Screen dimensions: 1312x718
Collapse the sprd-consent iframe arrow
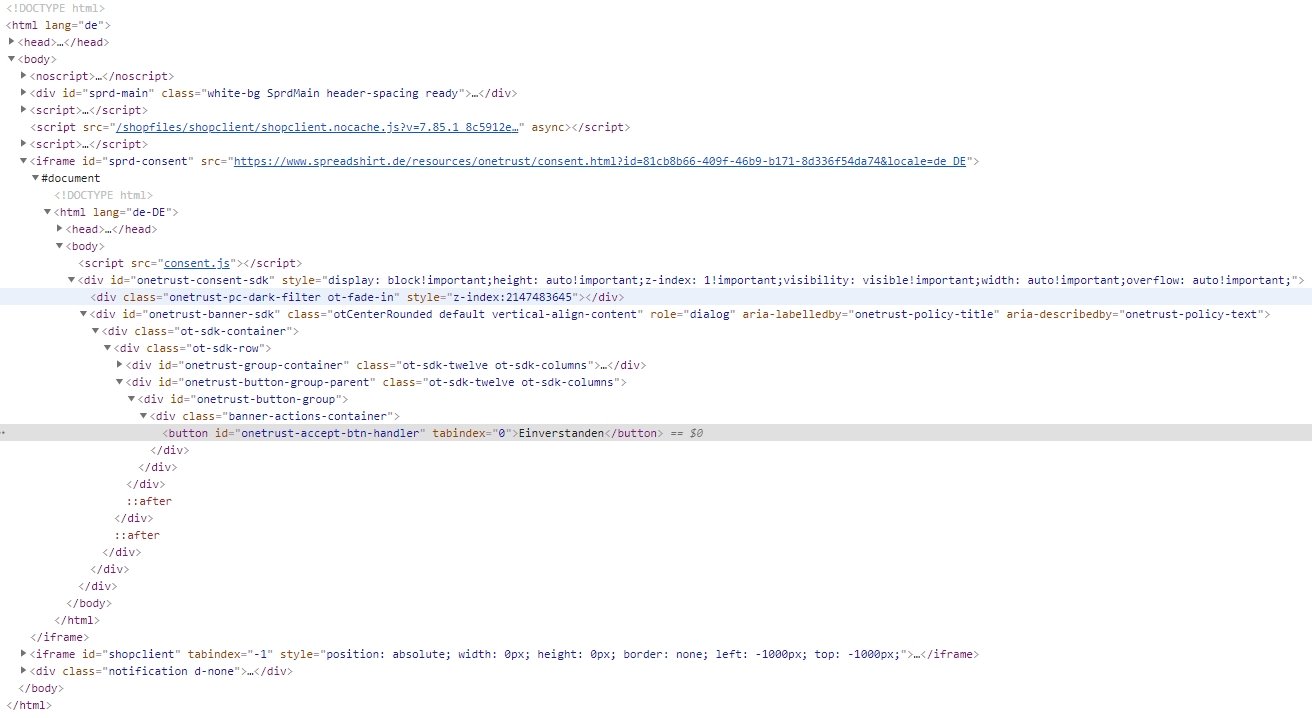tap(23, 161)
